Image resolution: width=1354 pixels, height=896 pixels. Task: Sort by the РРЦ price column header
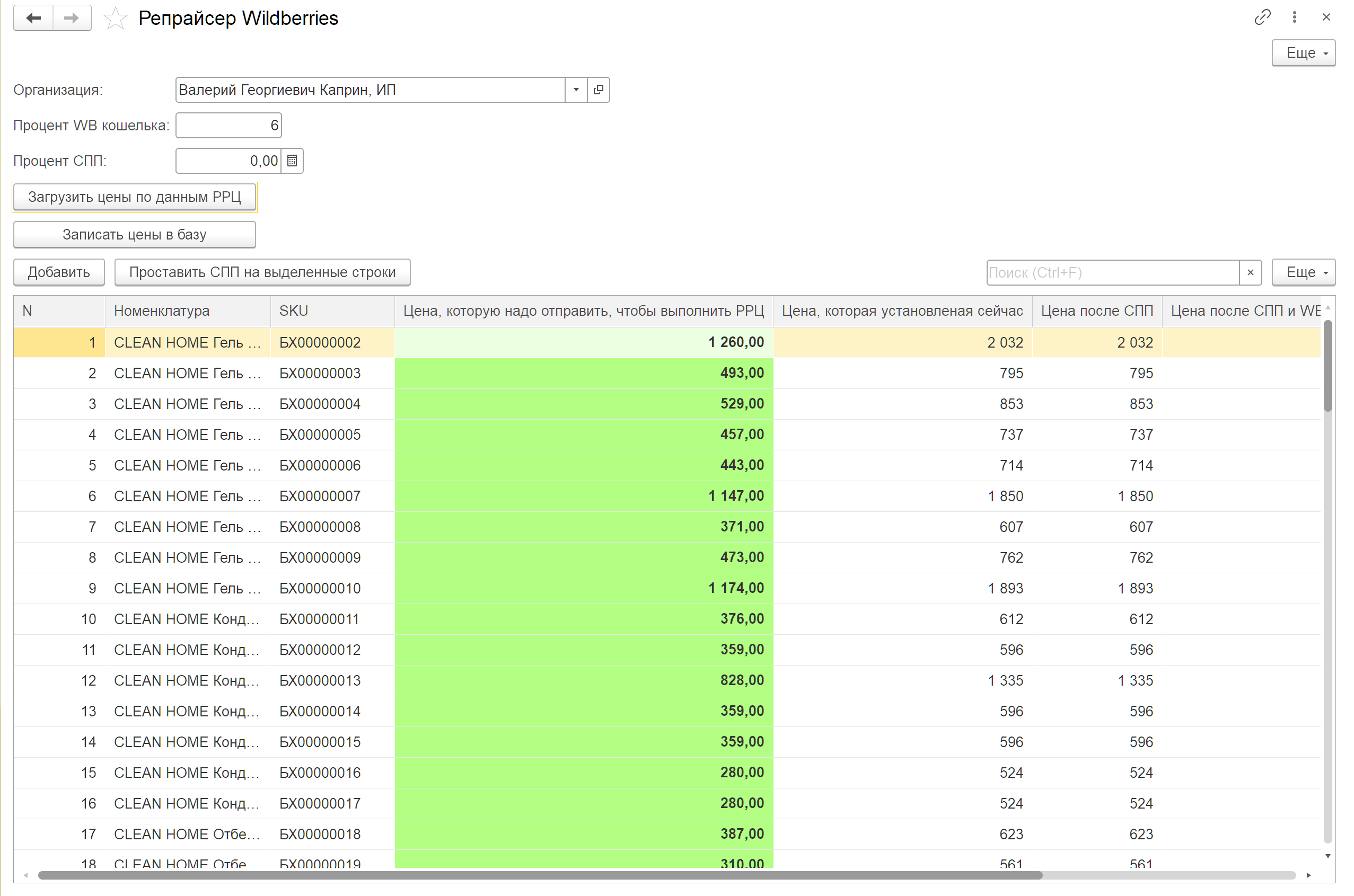tap(584, 311)
